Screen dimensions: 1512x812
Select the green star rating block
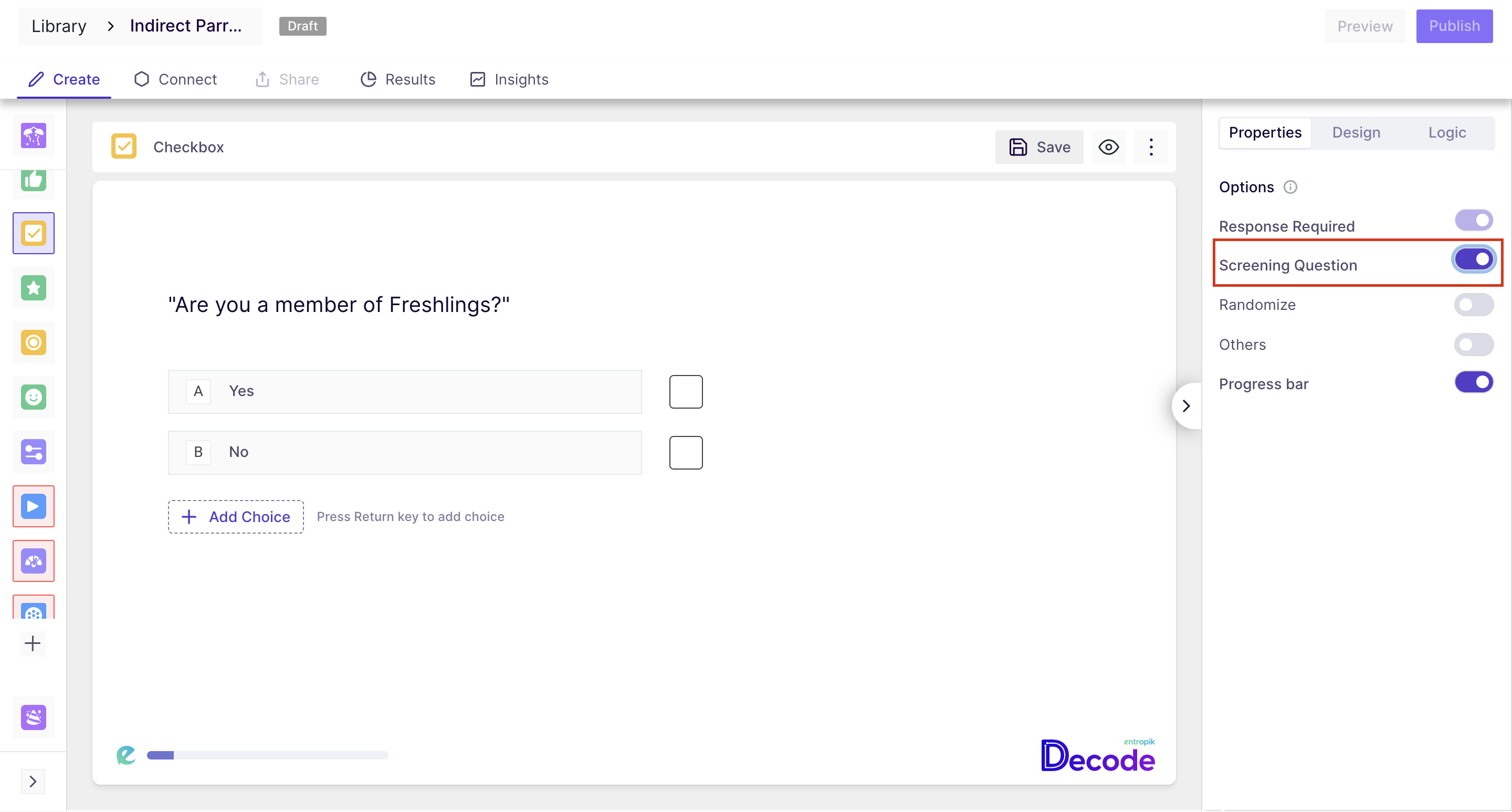(x=34, y=288)
